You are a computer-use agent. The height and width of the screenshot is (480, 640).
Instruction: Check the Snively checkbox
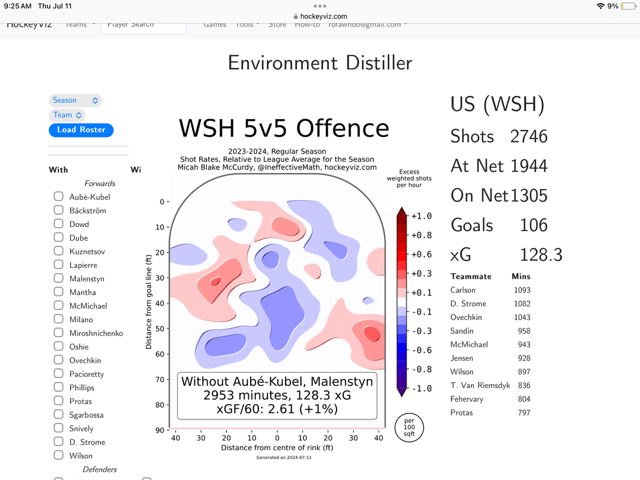point(58,428)
